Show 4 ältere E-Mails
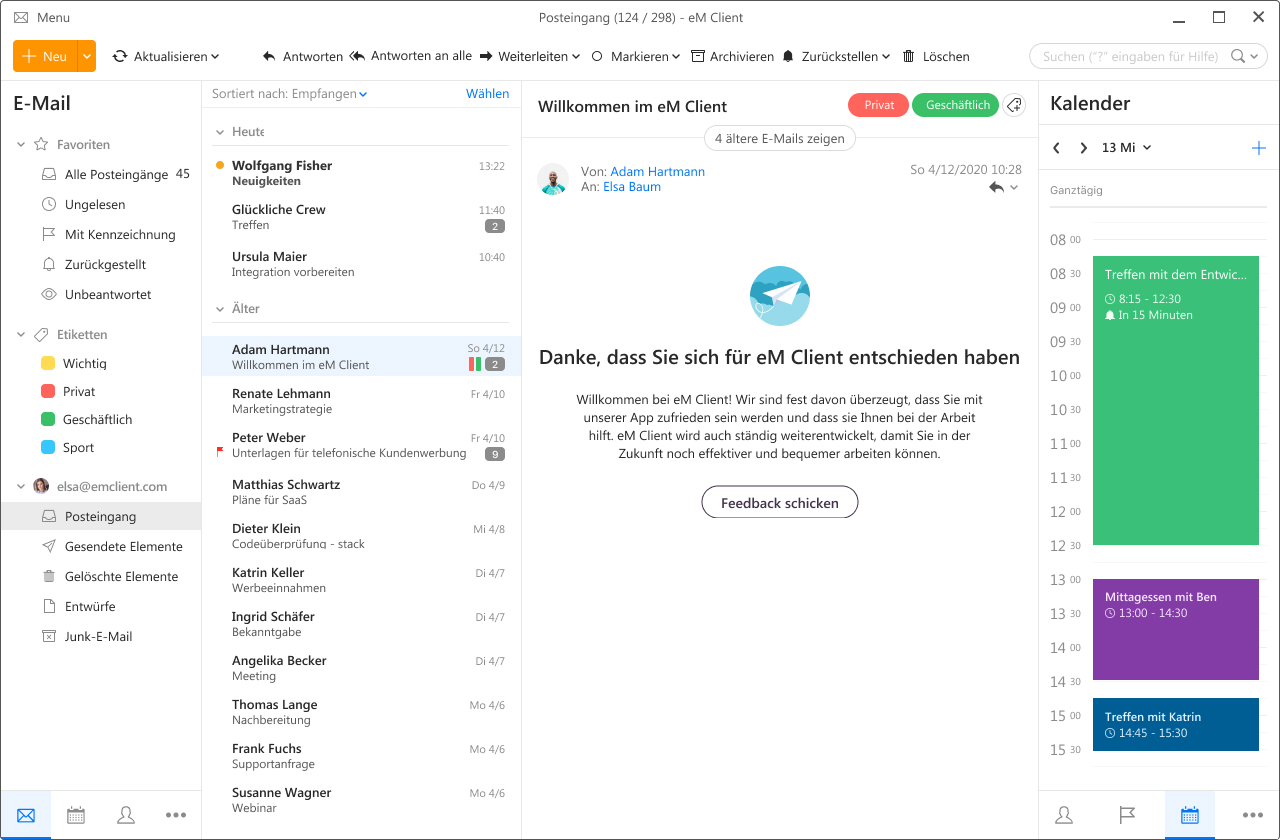Image resolution: width=1280 pixels, height=840 pixels. pyautogui.click(x=780, y=139)
